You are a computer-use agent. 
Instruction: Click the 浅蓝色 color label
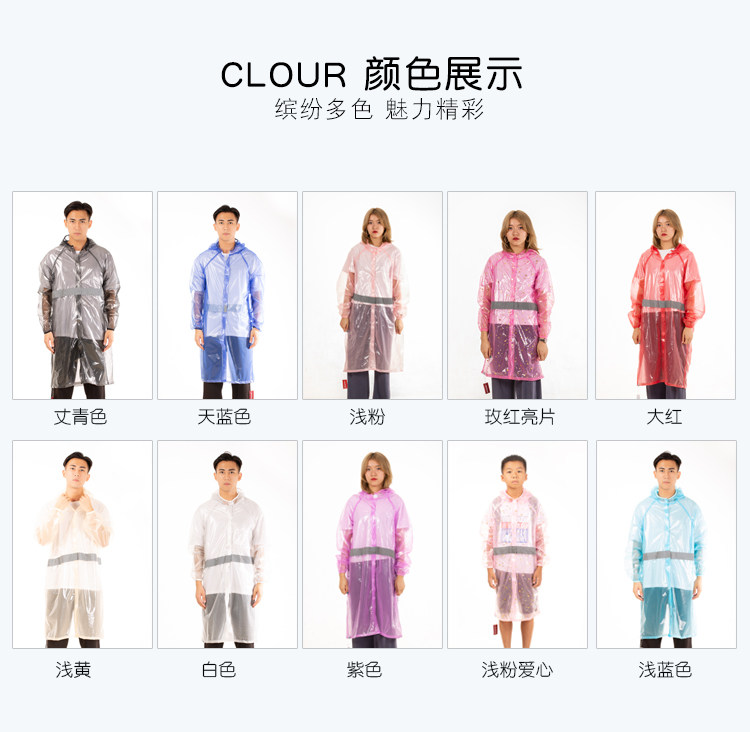[x=665, y=669]
